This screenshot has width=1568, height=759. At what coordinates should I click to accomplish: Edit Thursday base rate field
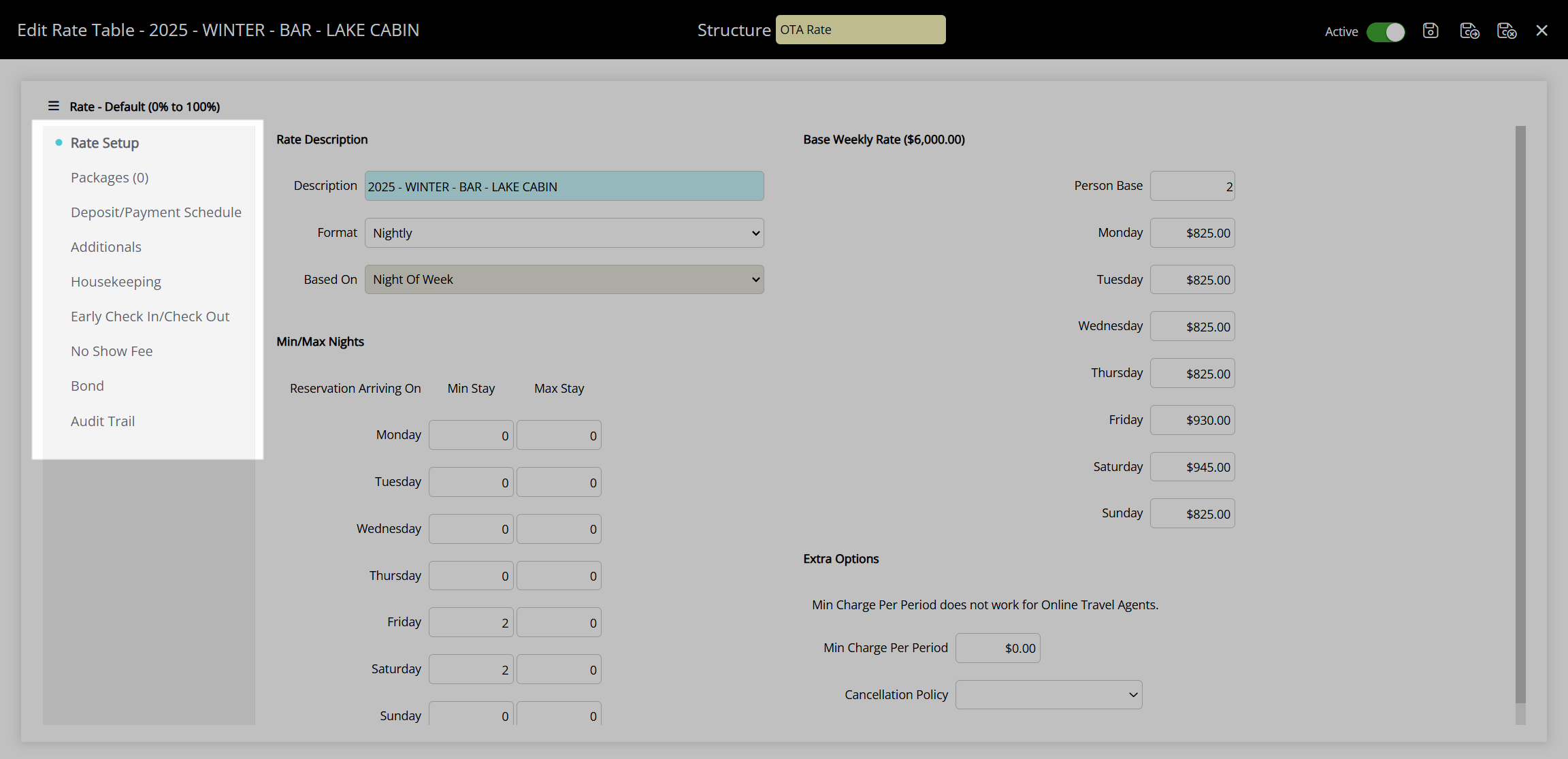(1192, 373)
